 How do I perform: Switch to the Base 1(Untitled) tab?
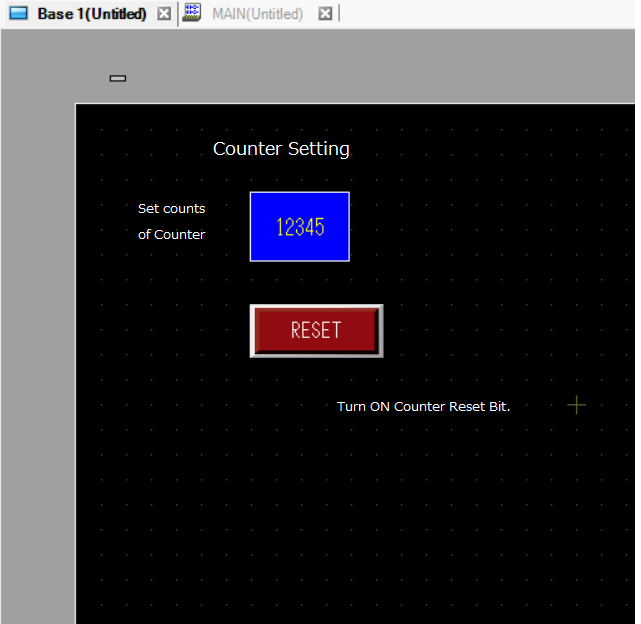tap(92, 14)
